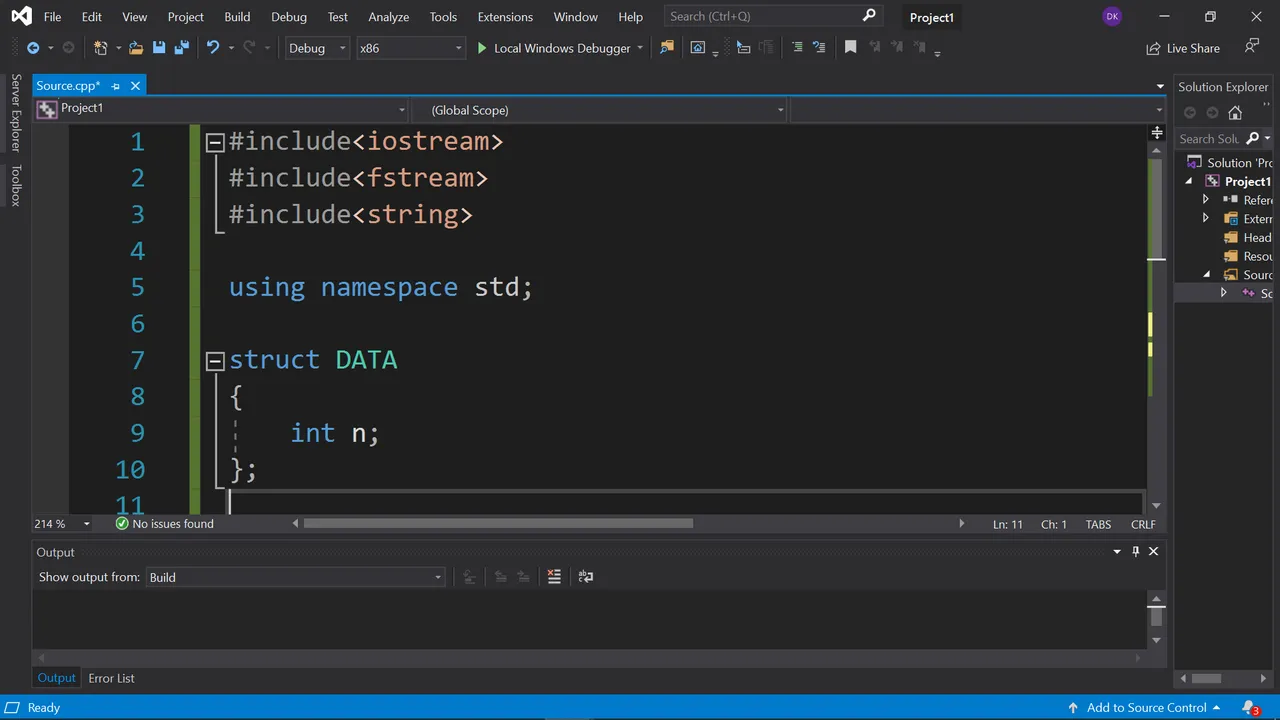Screen dimensions: 1280x720
Task: Expand the External Dependencies node
Action: tap(1206, 218)
